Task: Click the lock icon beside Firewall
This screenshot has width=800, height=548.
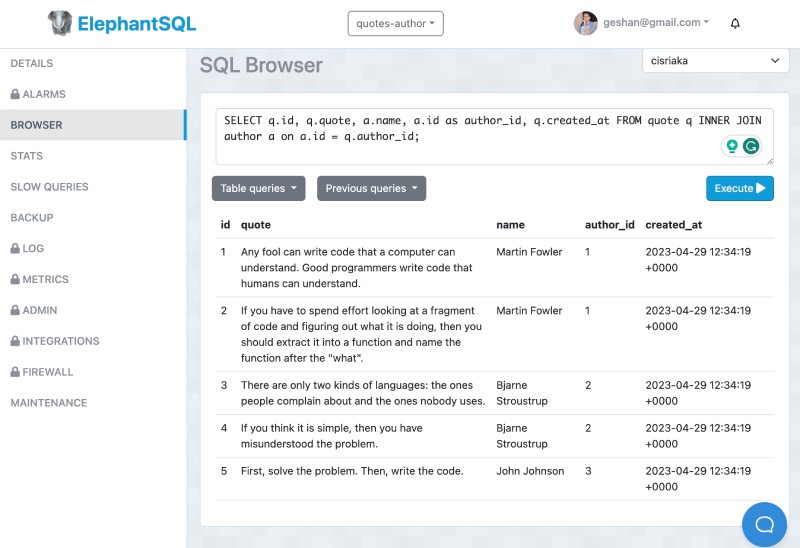Action: [15, 372]
